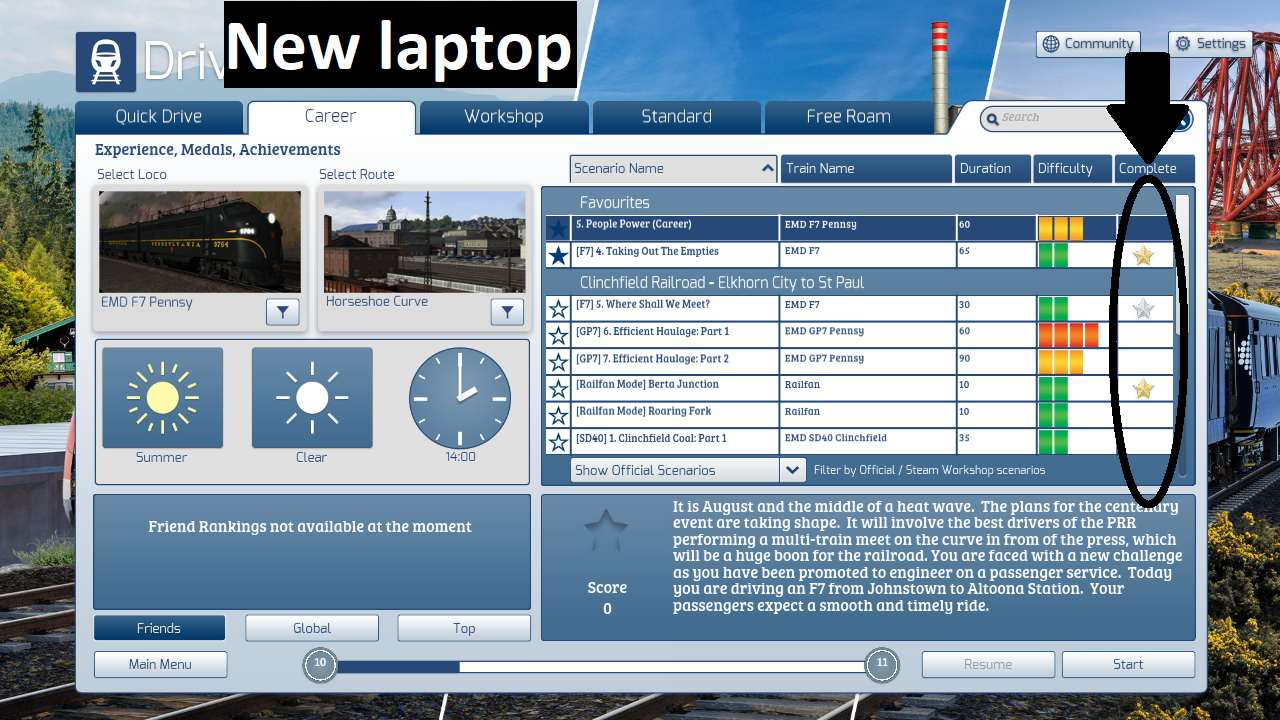The width and height of the screenshot is (1280, 720).
Task: Click the 14:00 clock icon
Action: point(460,398)
